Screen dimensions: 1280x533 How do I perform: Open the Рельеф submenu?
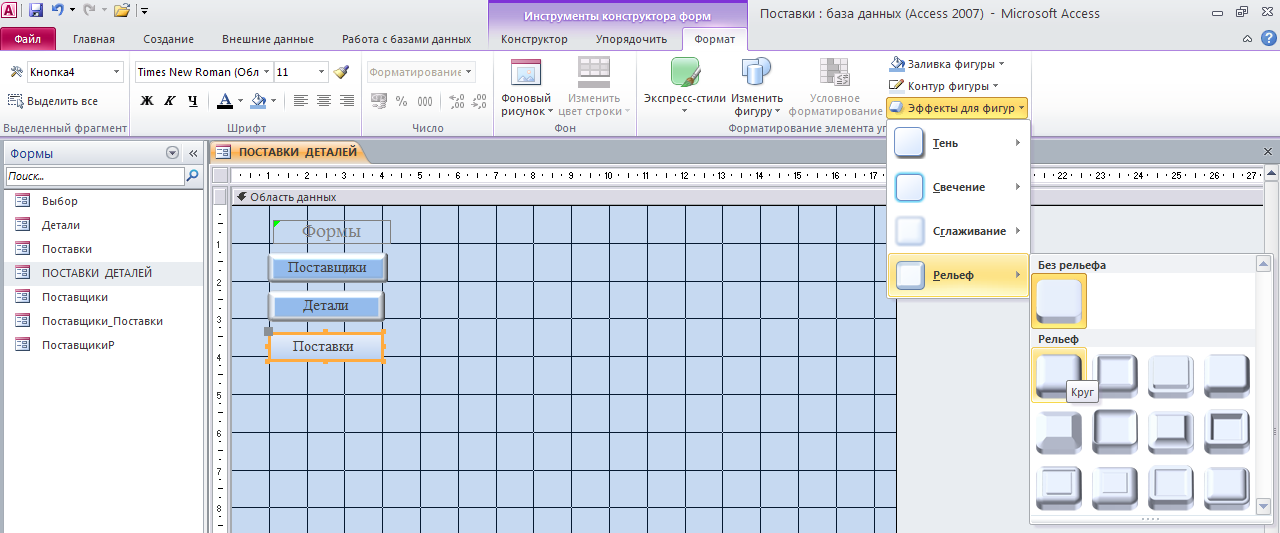958,275
